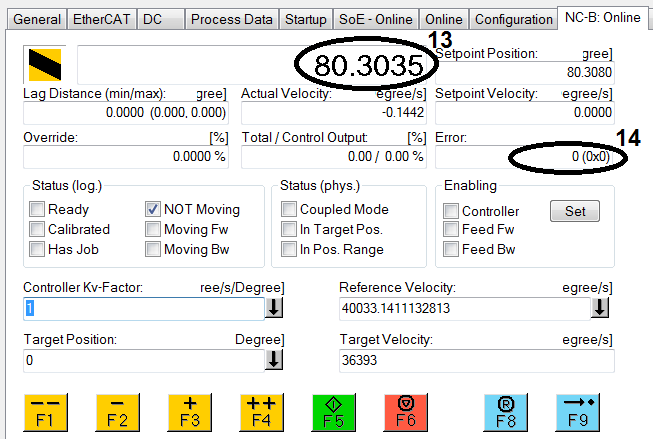The image size is (653, 439).
Task: Click the Controller Kv-Factor input field
Action: click(x=144, y=309)
